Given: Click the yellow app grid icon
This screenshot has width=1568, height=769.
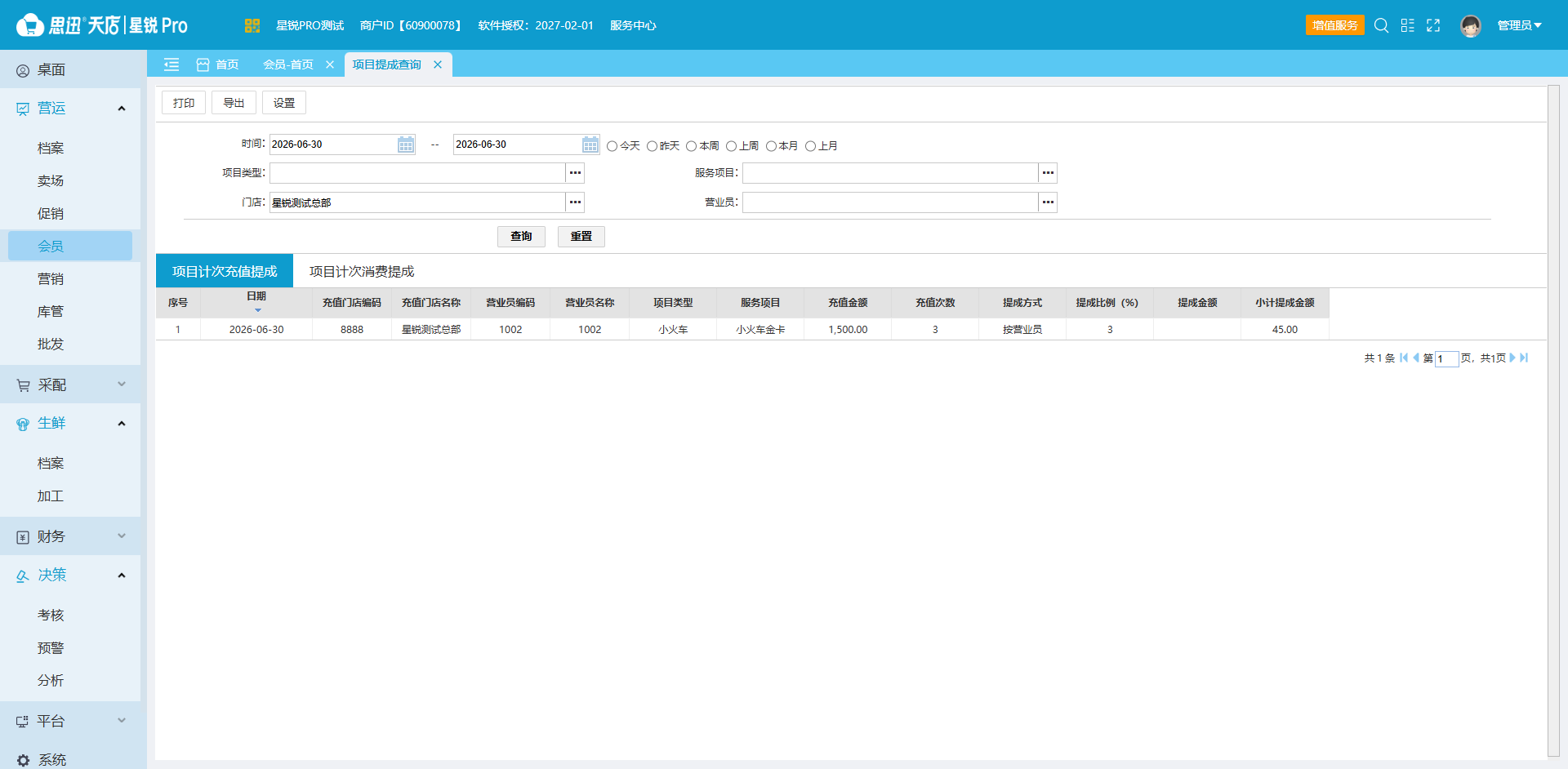Looking at the screenshot, I should (252, 25).
